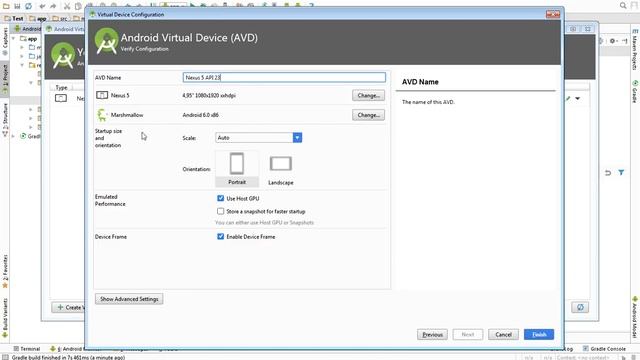This screenshot has width=640, height=360.
Task: Select Landscape orientation
Action: [281, 170]
